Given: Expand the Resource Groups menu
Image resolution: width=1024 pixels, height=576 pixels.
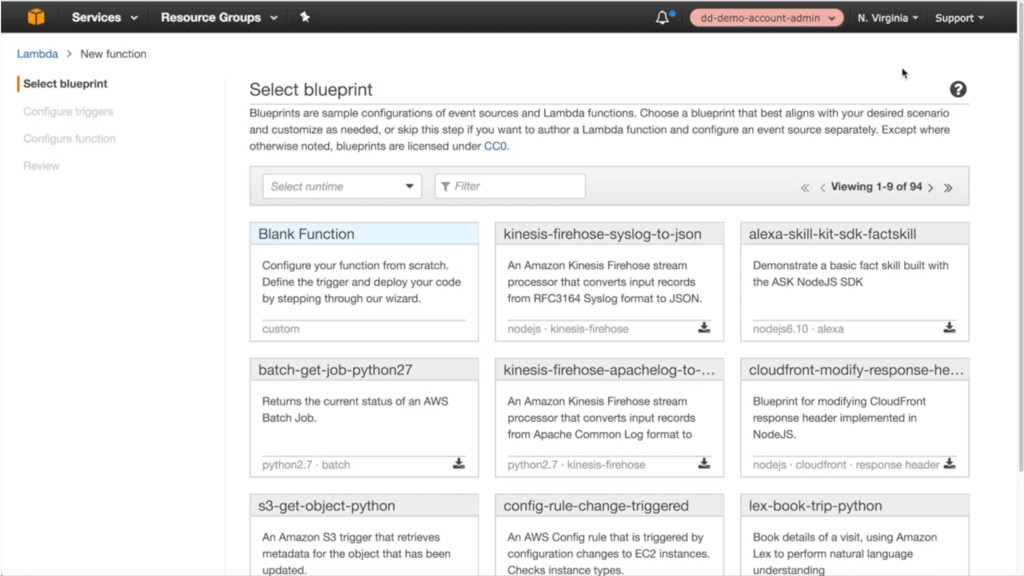Looking at the screenshot, I should coord(219,18).
